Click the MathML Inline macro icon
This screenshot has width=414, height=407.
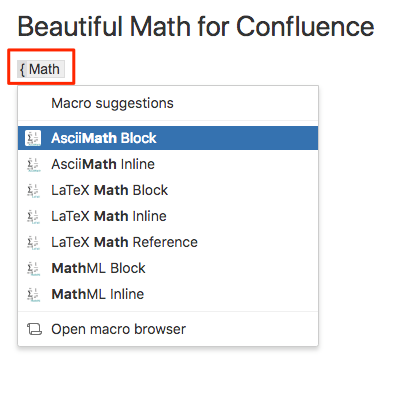point(33,294)
